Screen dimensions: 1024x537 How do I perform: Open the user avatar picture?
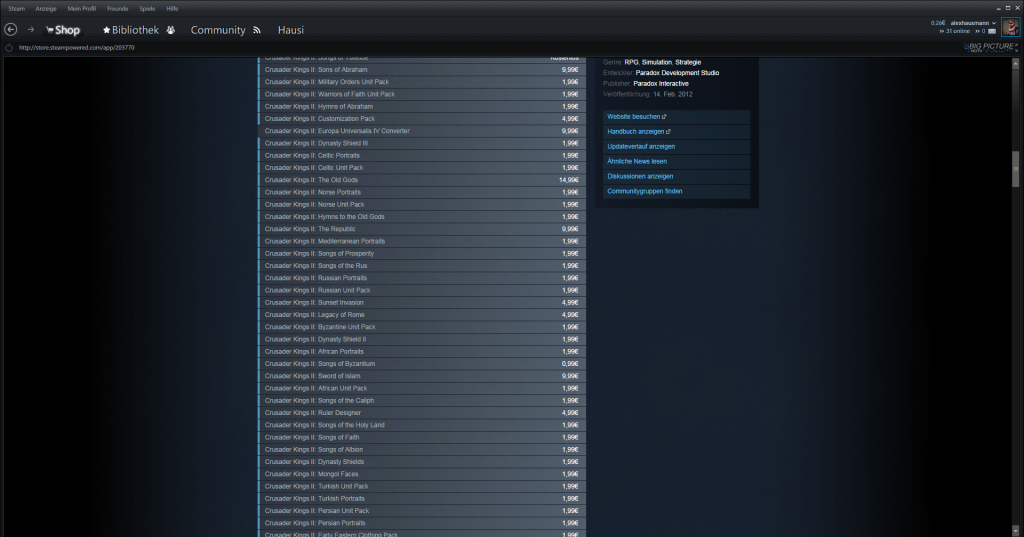(x=1011, y=26)
